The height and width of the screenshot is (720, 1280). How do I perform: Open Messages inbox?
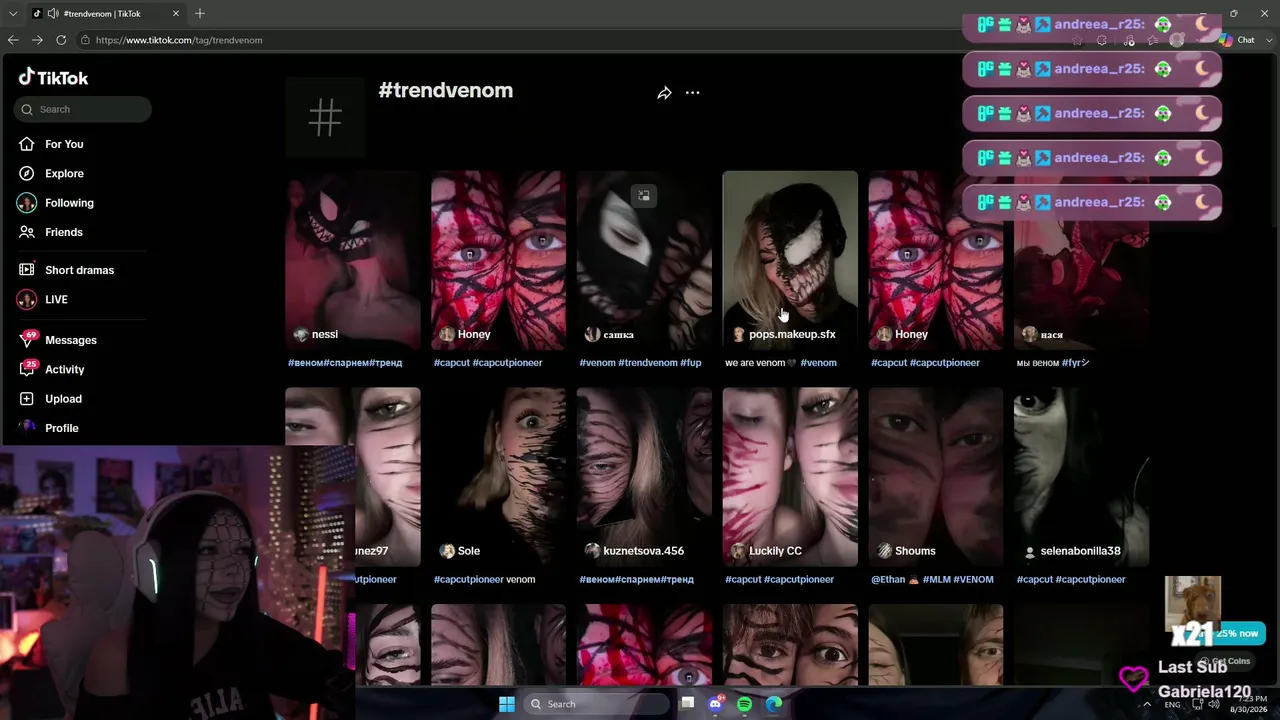pyautogui.click(x=70, y=340)
